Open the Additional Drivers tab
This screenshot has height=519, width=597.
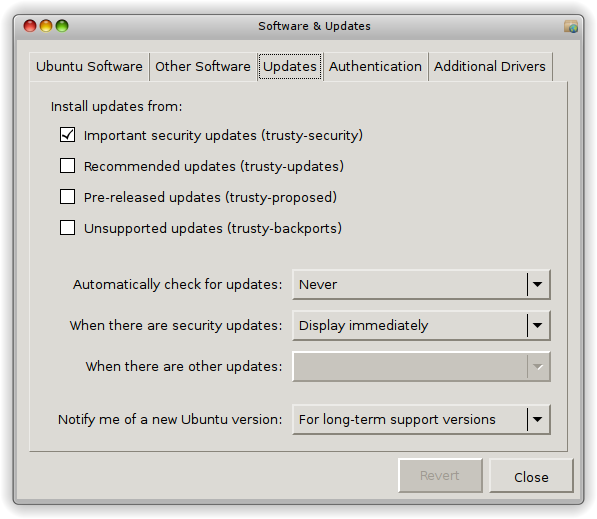pos(490,67)
